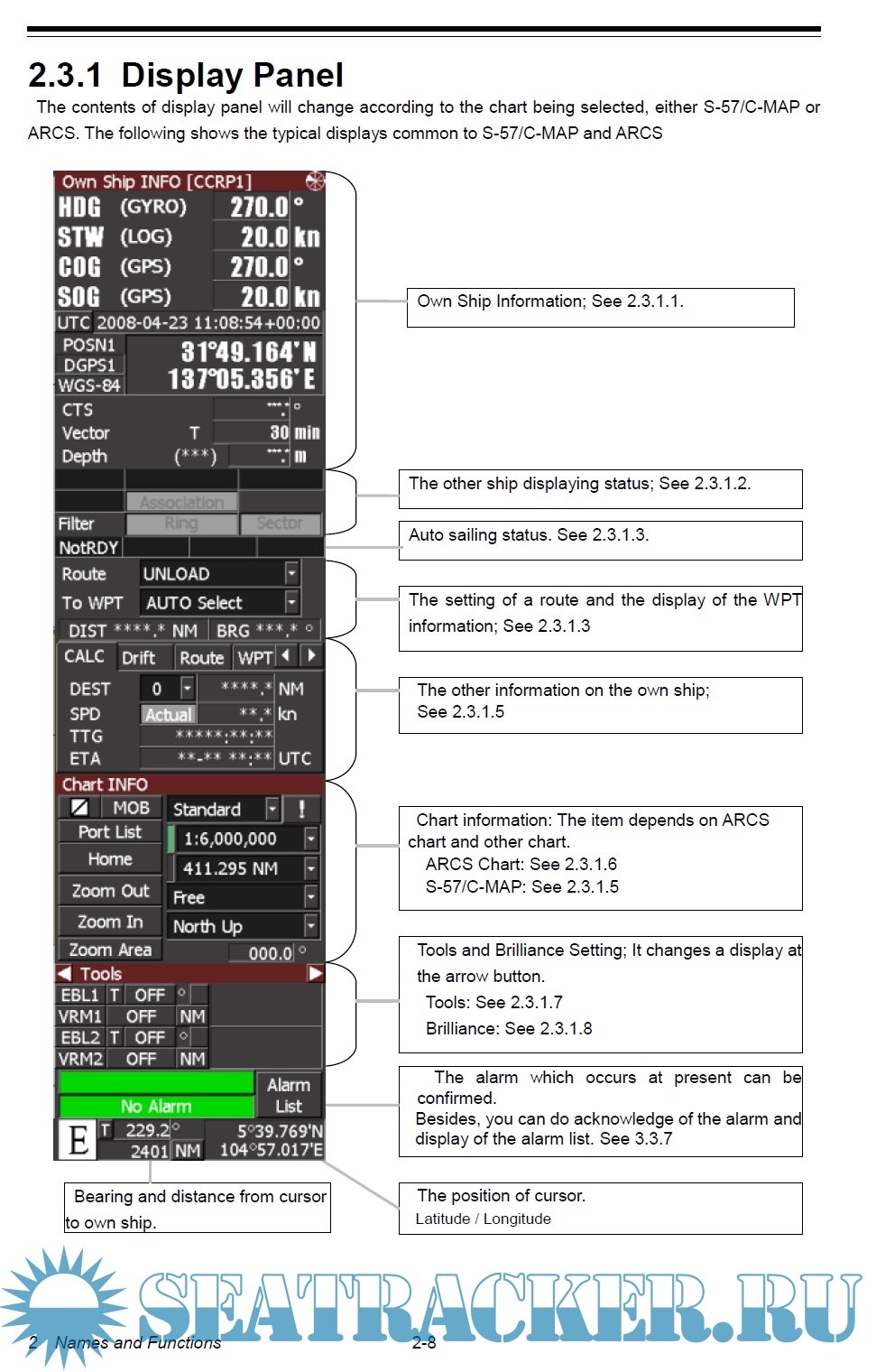876x1372 pixels.
Task: Select the WPT tab in CALC
Action: (254, 658)
